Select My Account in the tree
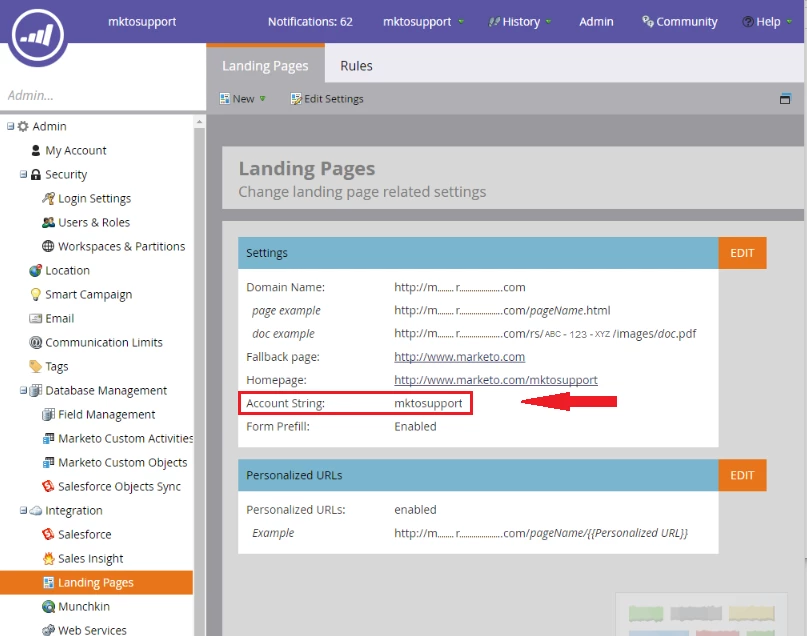 pyautogui.click(x=76, y=150)
